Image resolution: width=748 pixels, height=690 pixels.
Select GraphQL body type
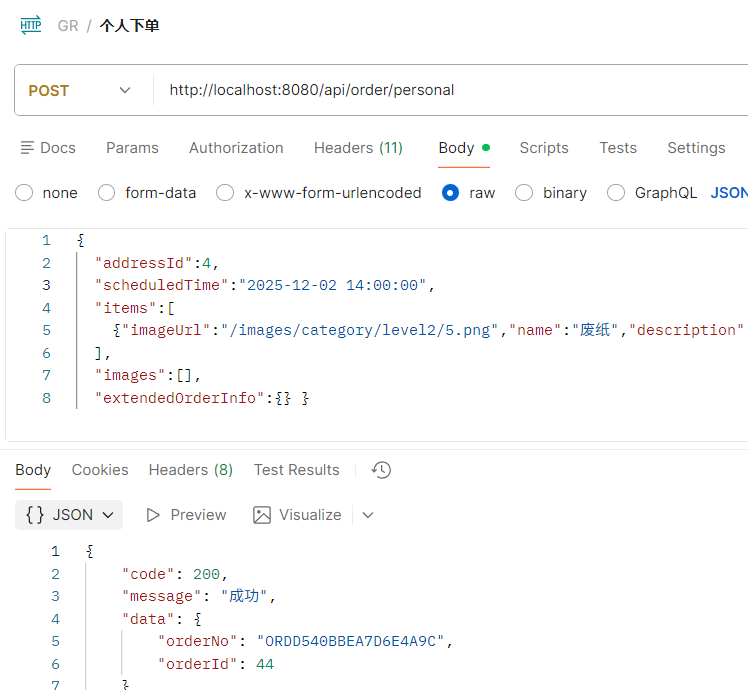[616, 193]
